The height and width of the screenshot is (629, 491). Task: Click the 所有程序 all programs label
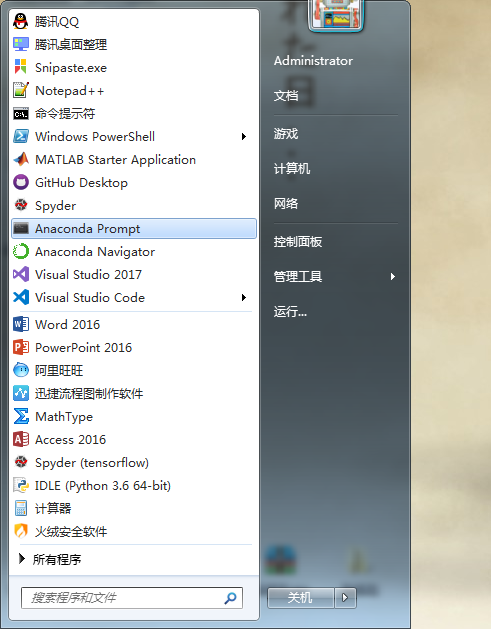click(x=57, y=559)
